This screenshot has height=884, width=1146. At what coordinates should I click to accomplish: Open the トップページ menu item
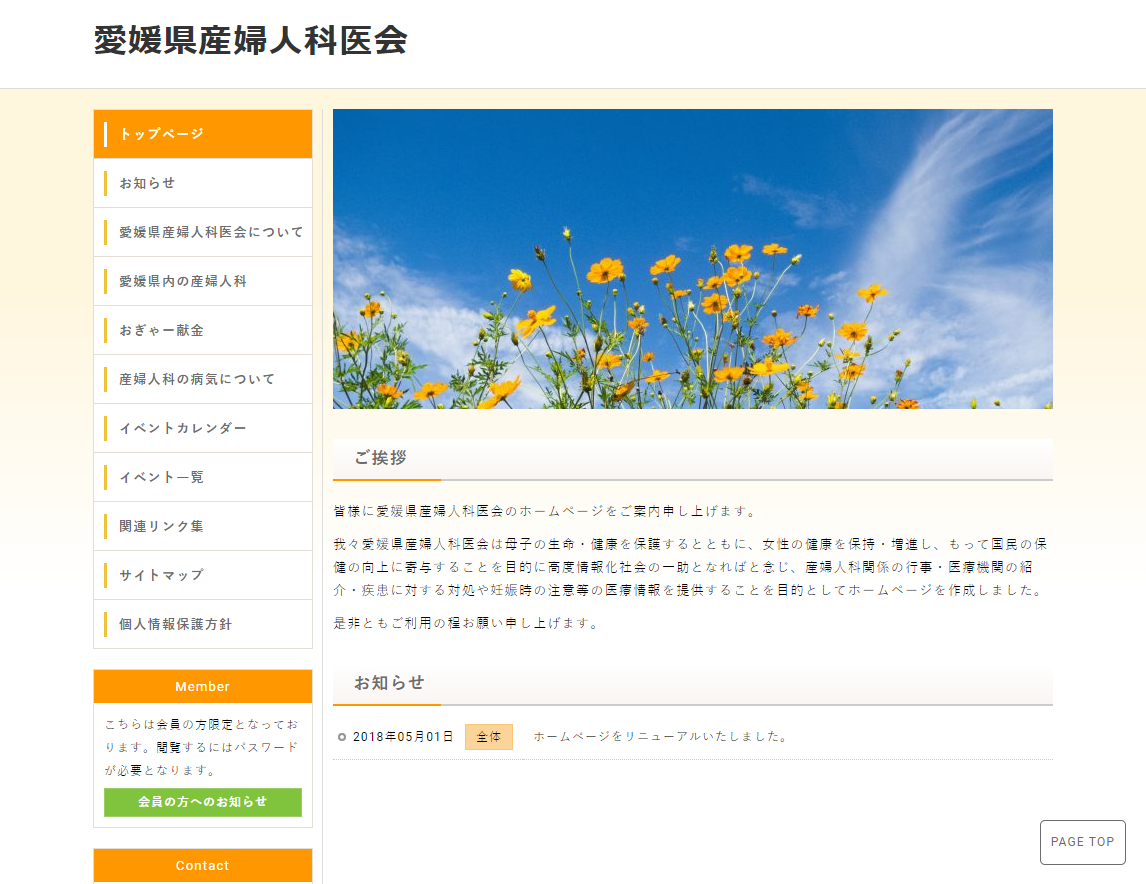(x=203, y=134)
